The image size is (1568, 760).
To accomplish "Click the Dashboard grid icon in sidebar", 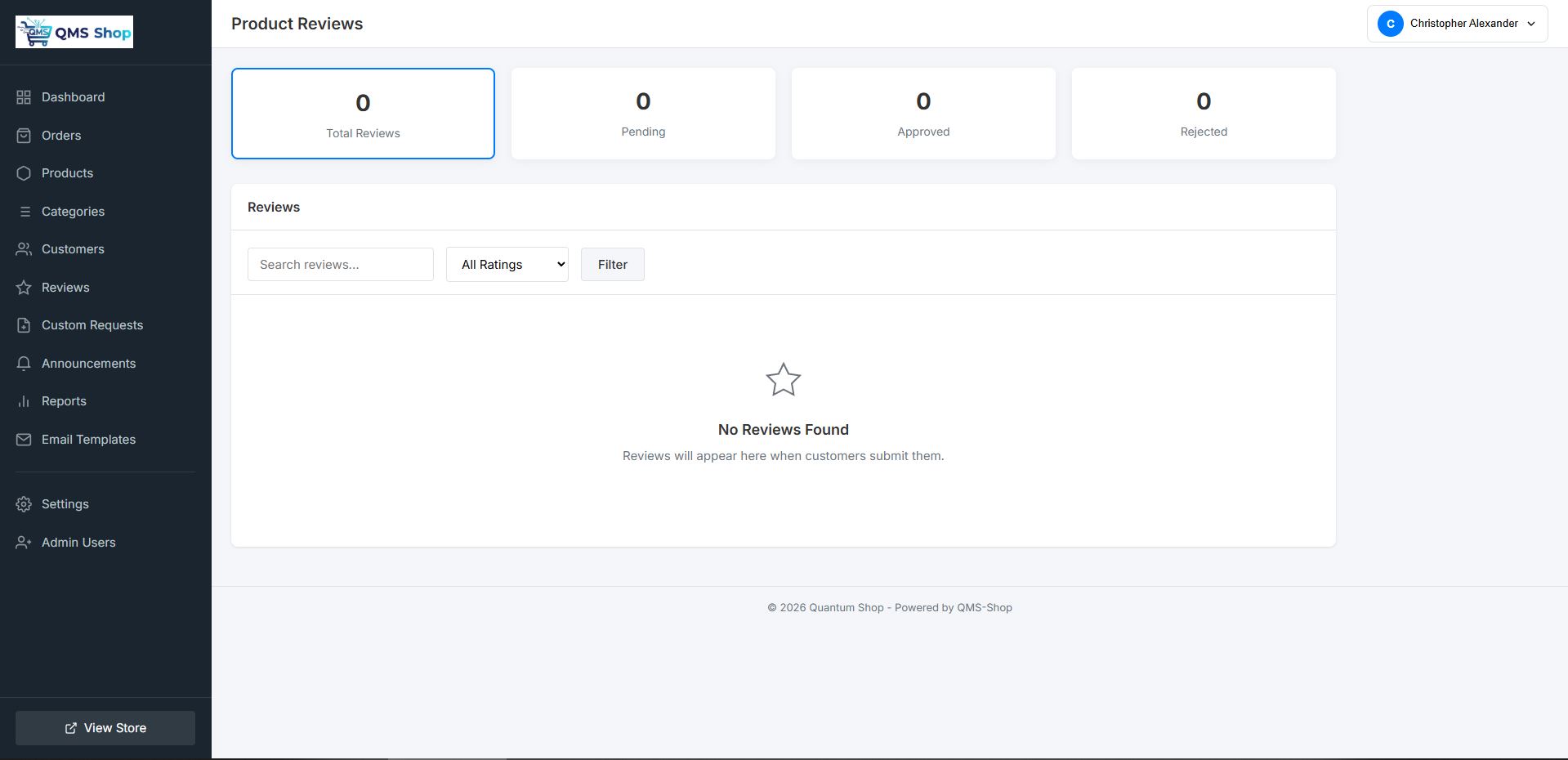I will point(24,97).
